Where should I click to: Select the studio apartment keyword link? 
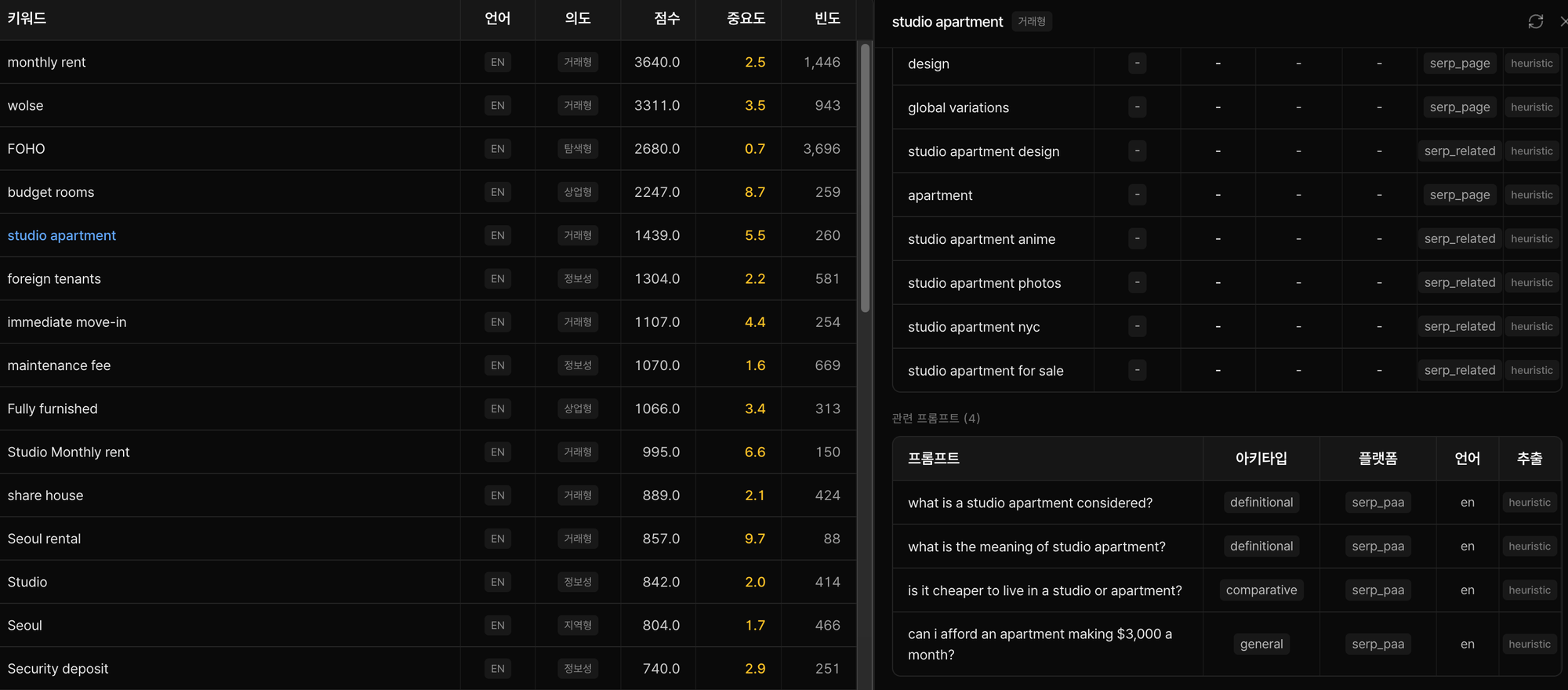(x=62, y=235)
